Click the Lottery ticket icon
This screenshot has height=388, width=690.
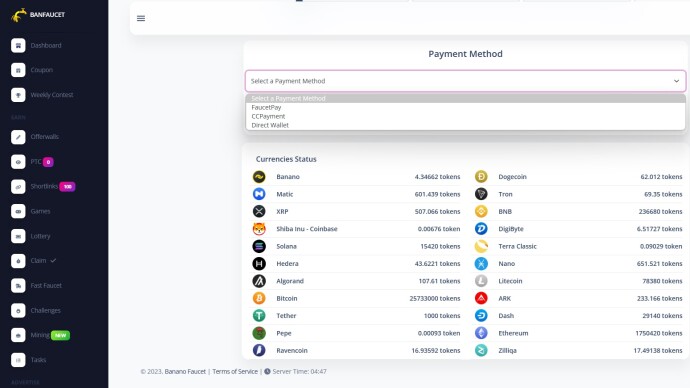(x=18, y=236)
